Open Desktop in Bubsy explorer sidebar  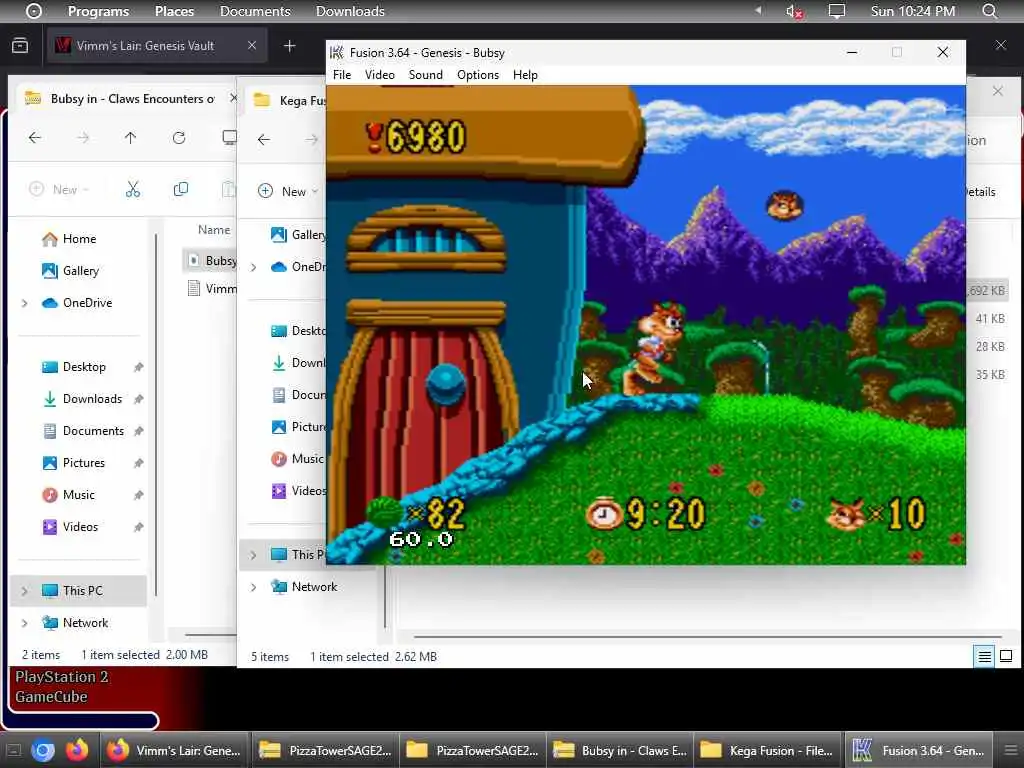84,367
